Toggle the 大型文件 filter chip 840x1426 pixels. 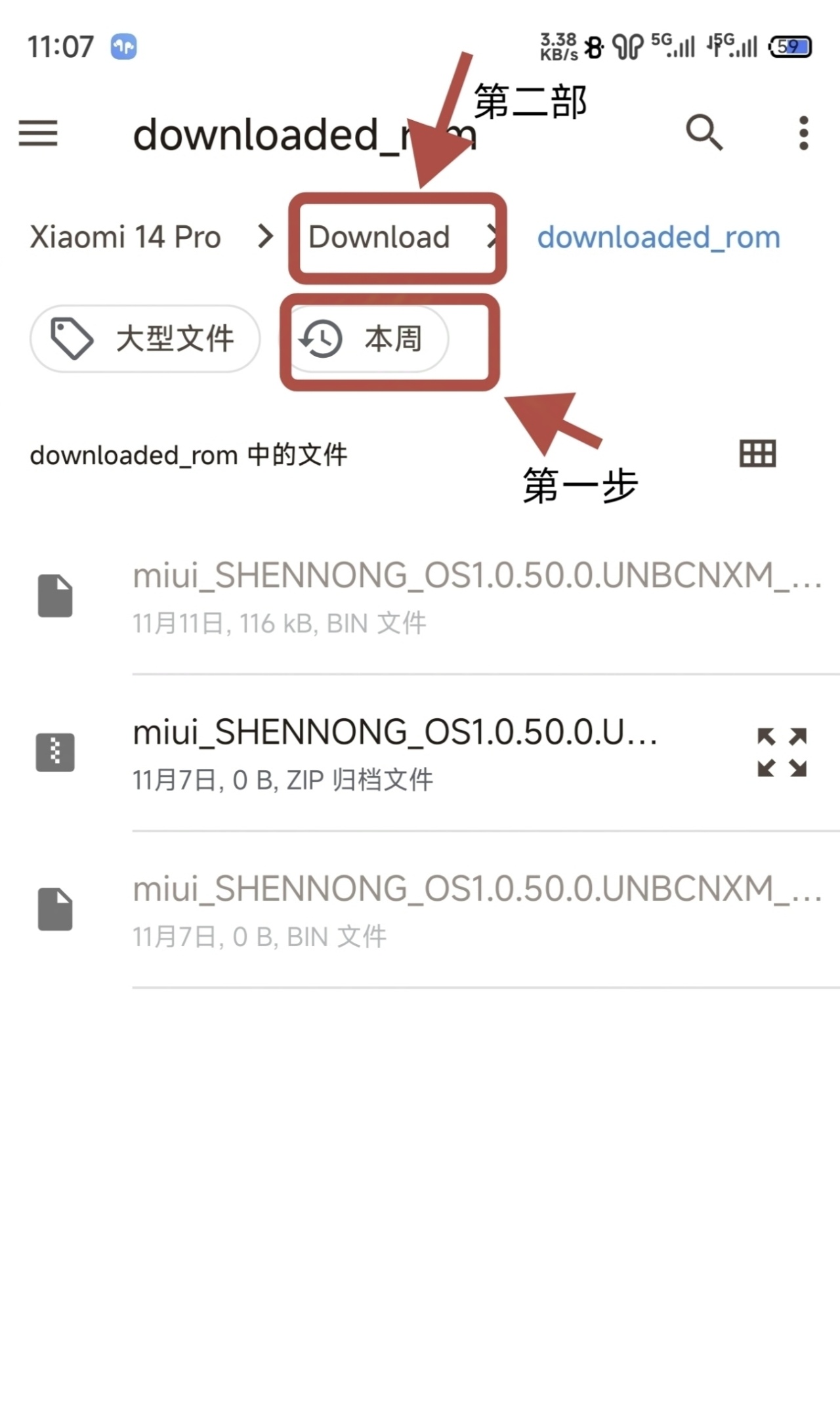click(x=145, y=339)
